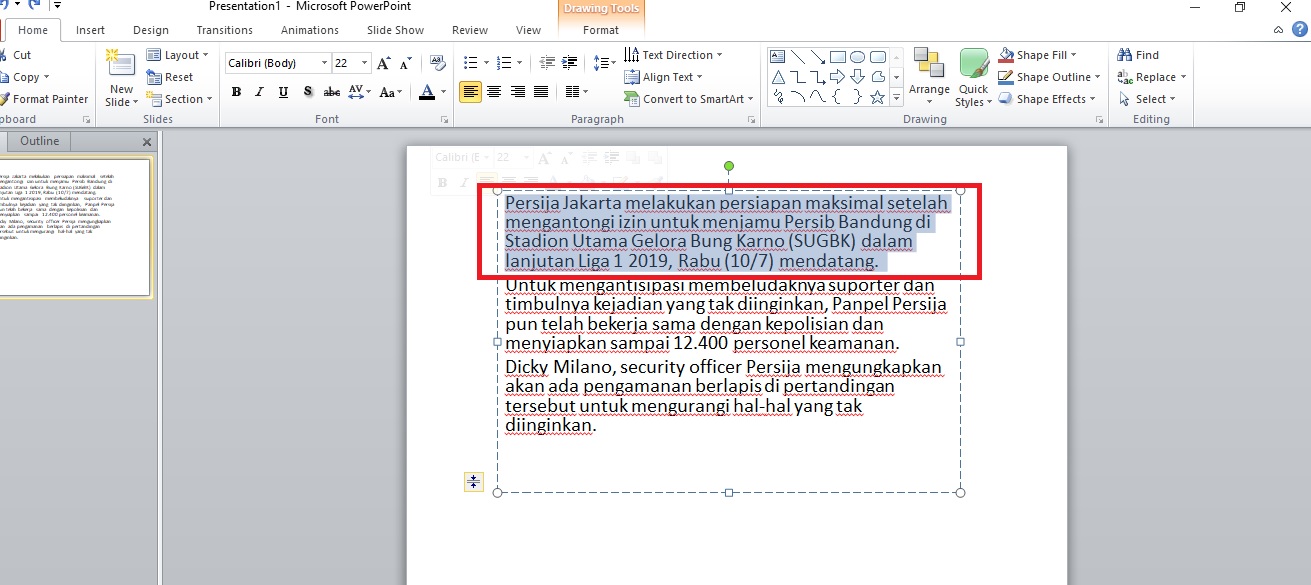Click Reset slide button
This screenshot has height=585, width=1311.
pos(170,77)
